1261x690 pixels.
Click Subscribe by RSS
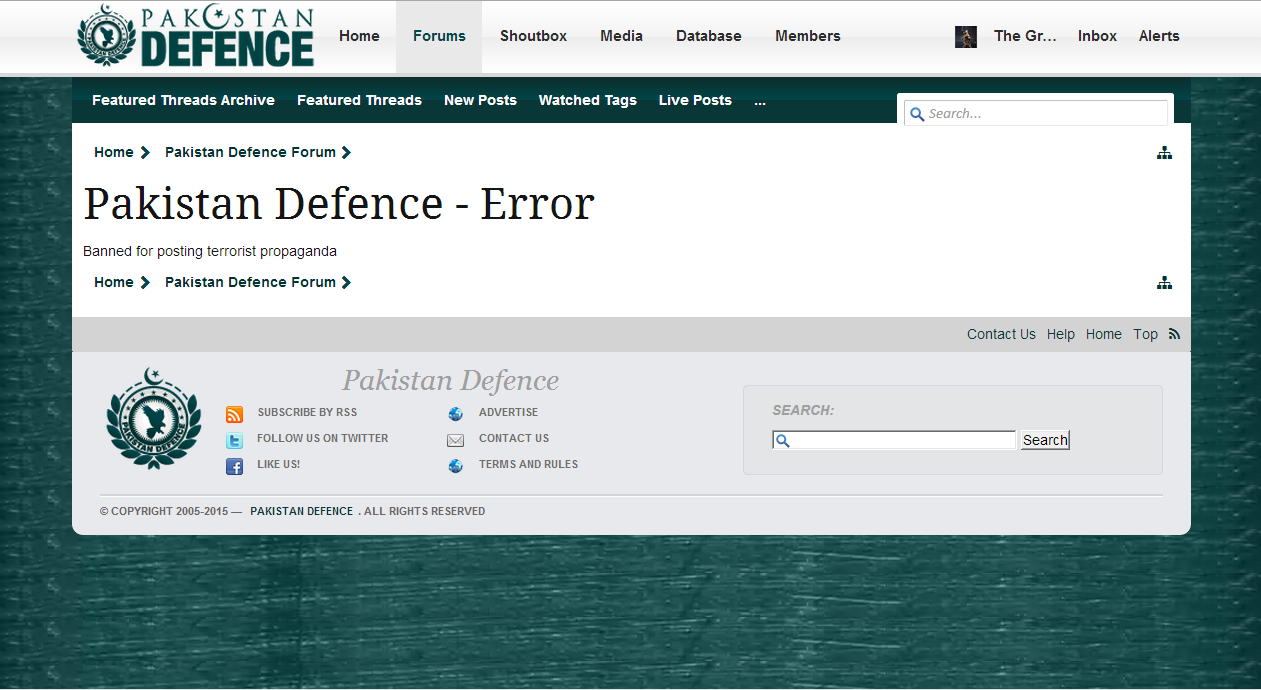[307, 412]
